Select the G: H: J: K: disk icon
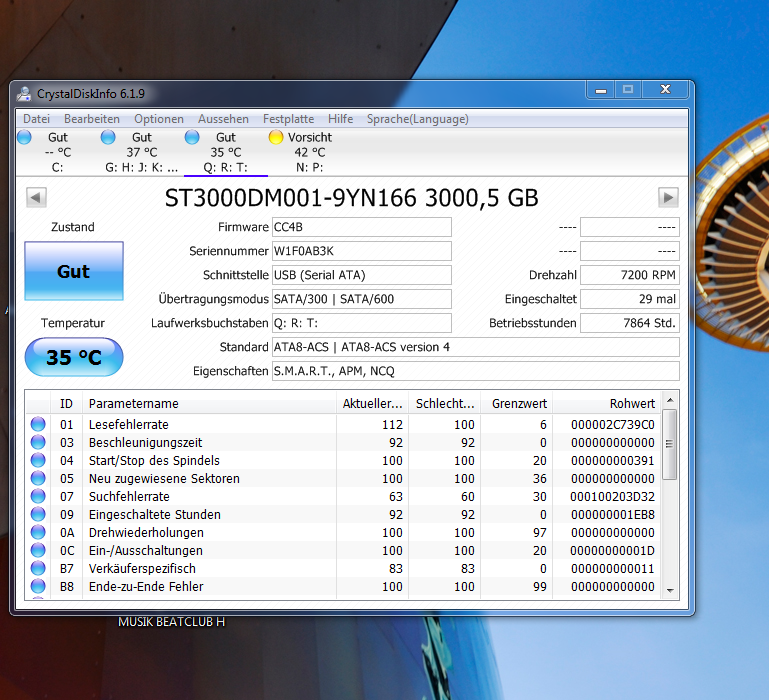 pyautogui.click(x=108, y=137)
